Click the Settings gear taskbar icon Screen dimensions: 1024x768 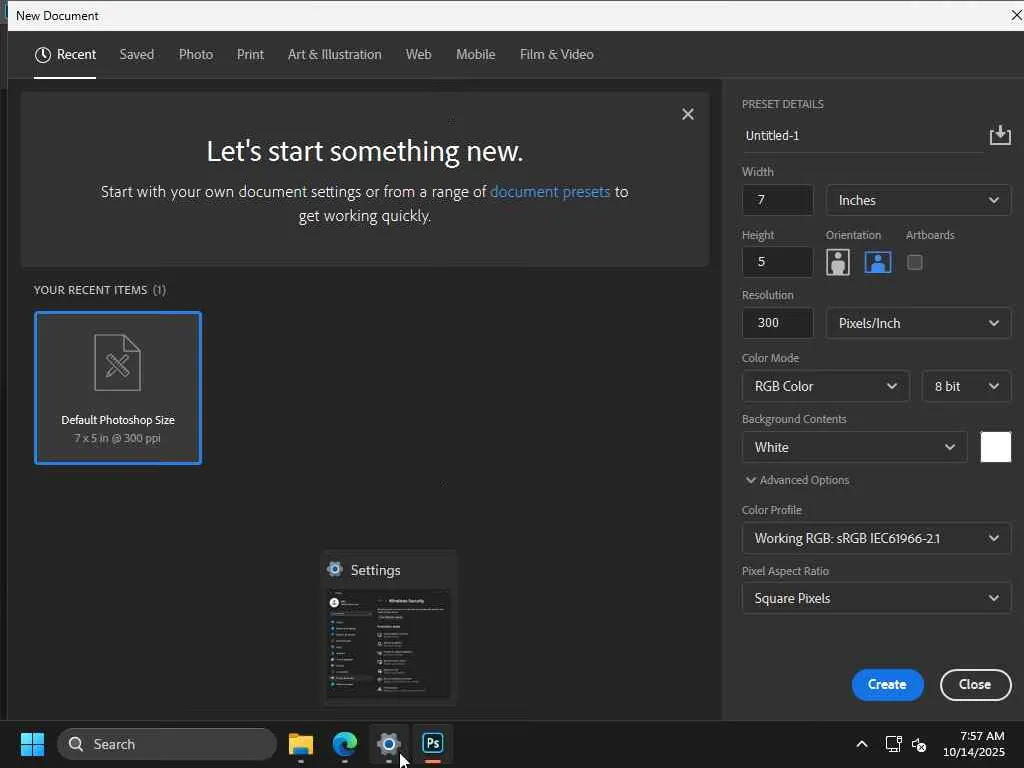click(x=389, y=744)
